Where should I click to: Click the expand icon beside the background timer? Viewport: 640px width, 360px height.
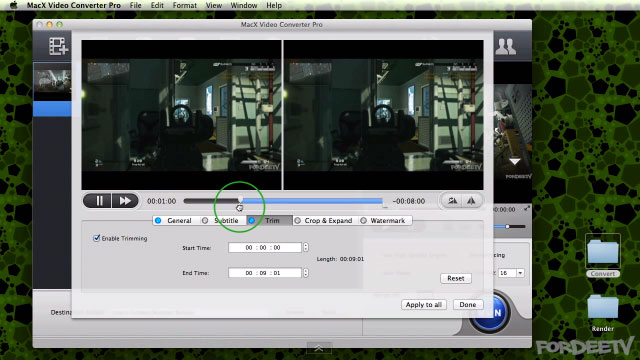pyautogui.click(x=527, y=209)
